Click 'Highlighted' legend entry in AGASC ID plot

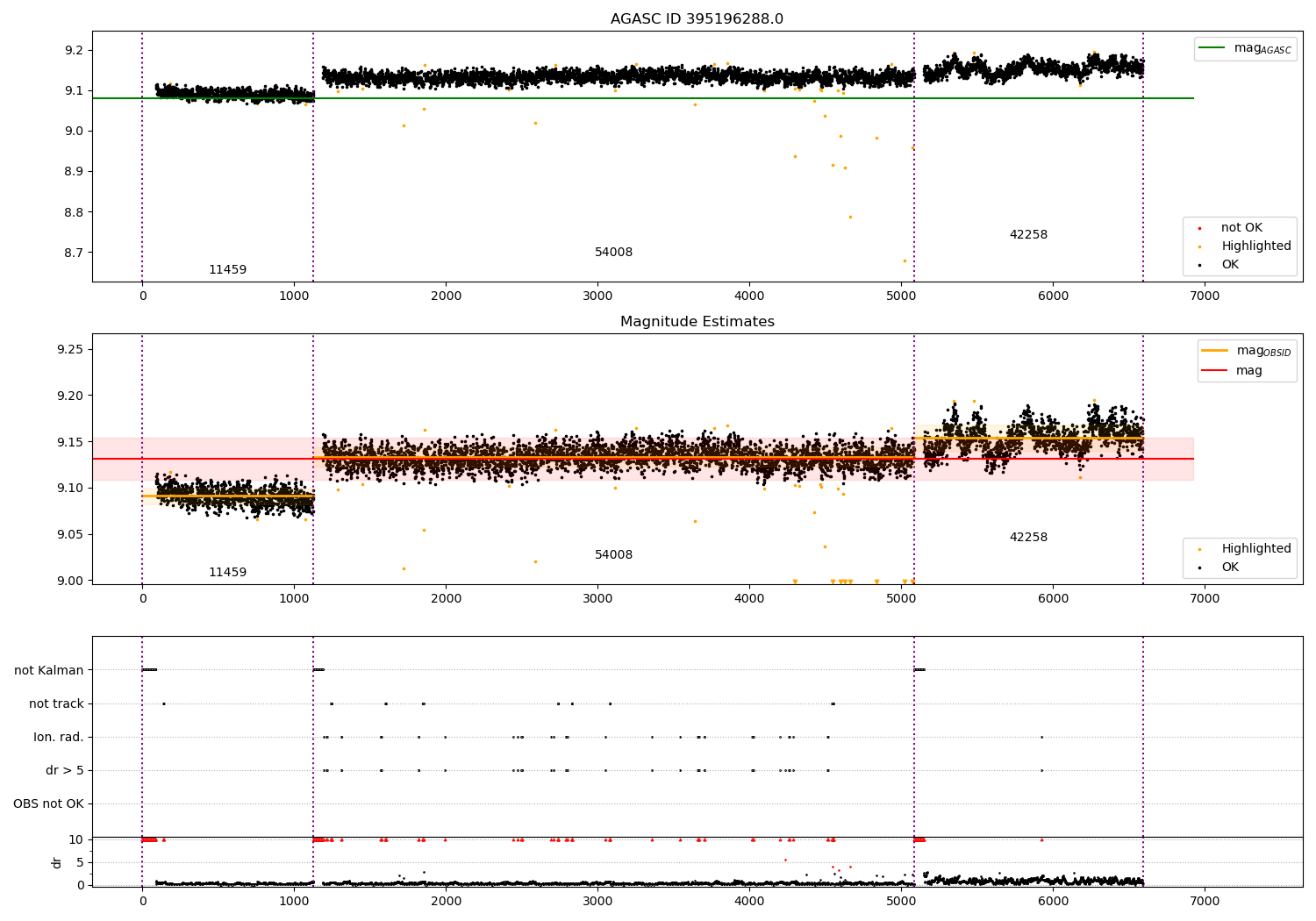pos(1246,246)
